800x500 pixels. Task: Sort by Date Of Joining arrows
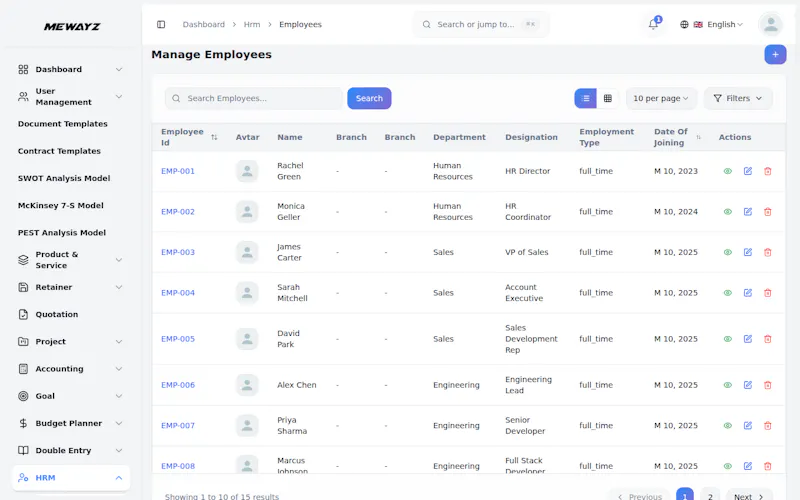tap(698, 137)
